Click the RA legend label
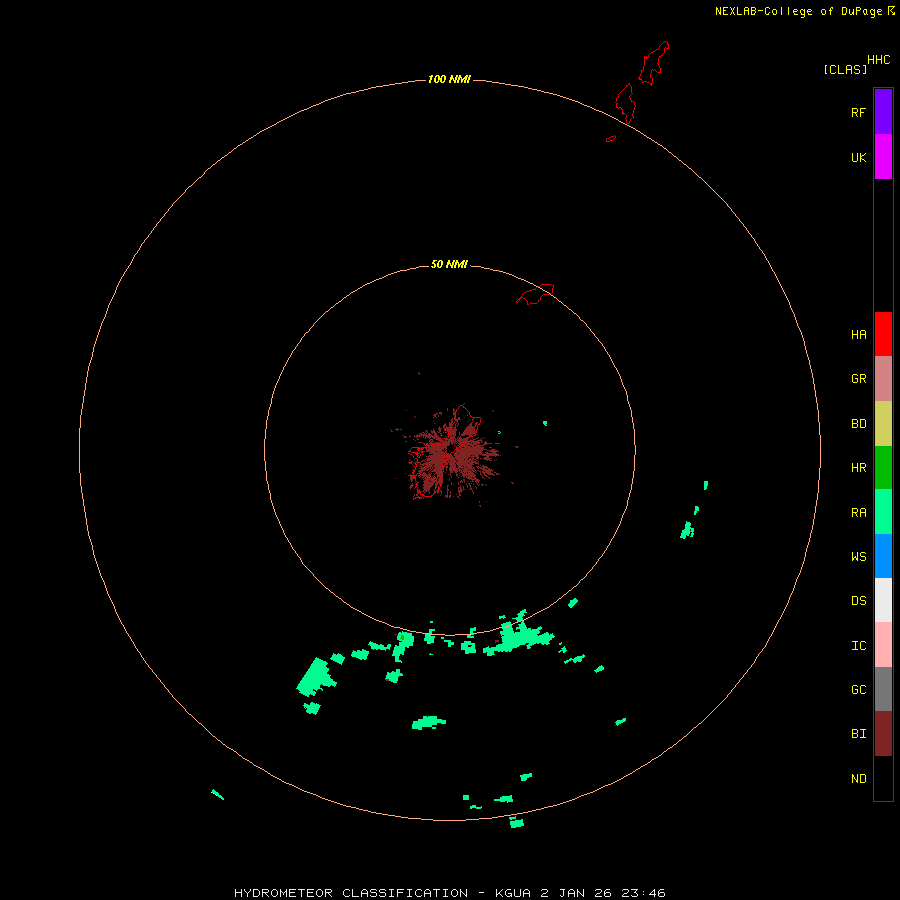 pyautogui.click(x=858, y=513)
